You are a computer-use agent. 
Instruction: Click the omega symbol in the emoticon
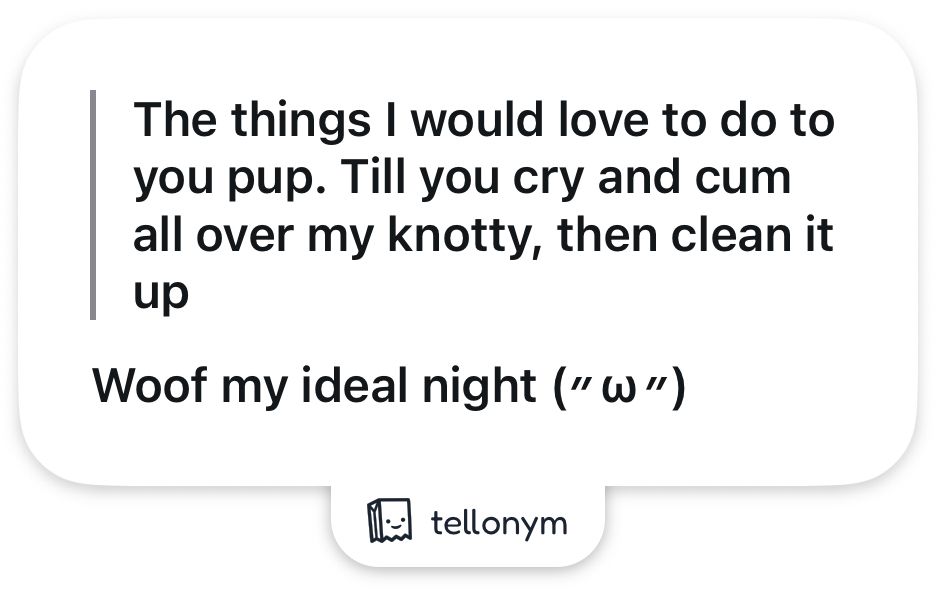620,391
